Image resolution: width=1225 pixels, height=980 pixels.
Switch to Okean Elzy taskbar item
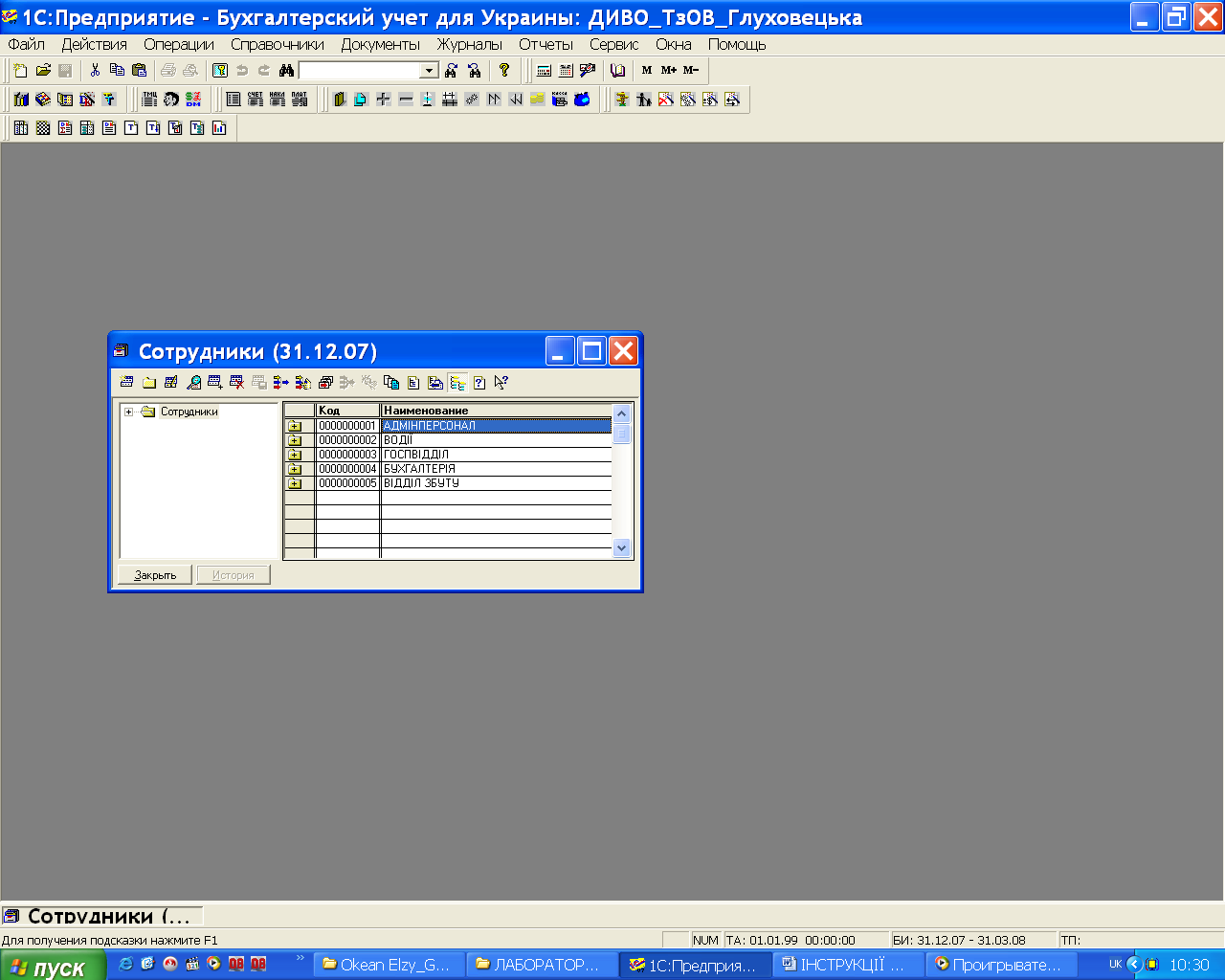(390, 965)
